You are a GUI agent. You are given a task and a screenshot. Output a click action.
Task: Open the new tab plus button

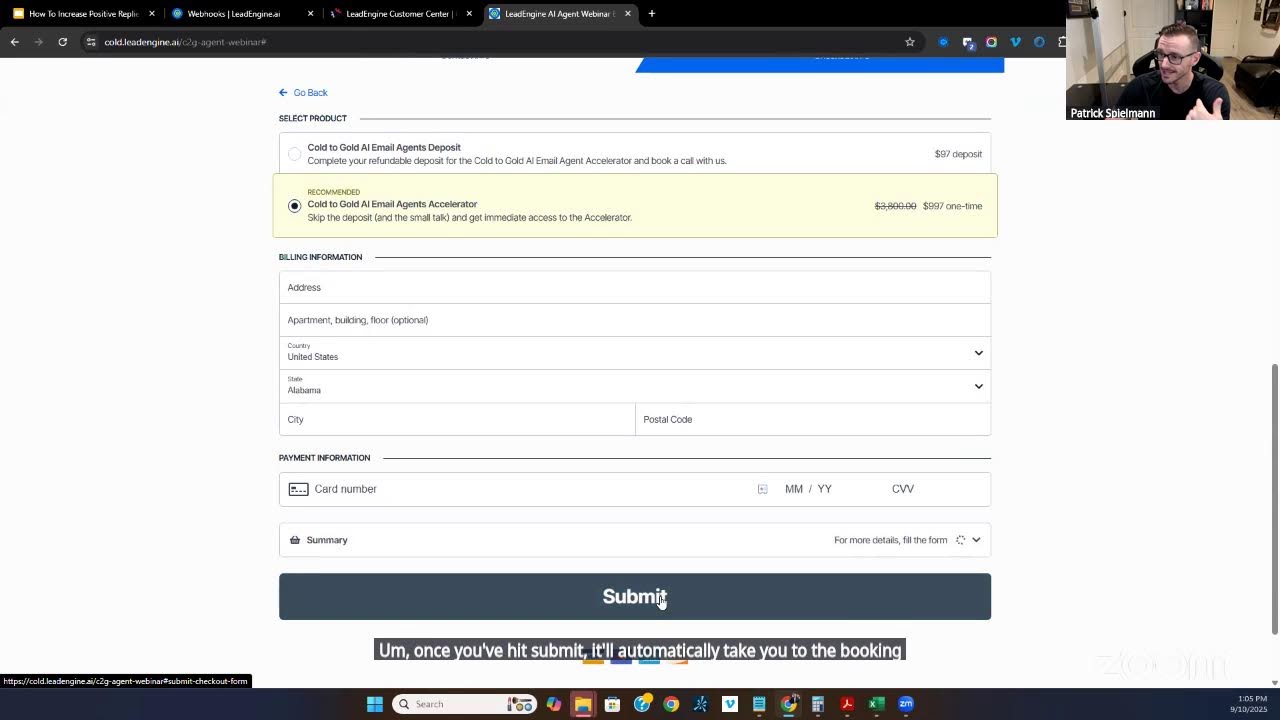click(x=651, y=14)
